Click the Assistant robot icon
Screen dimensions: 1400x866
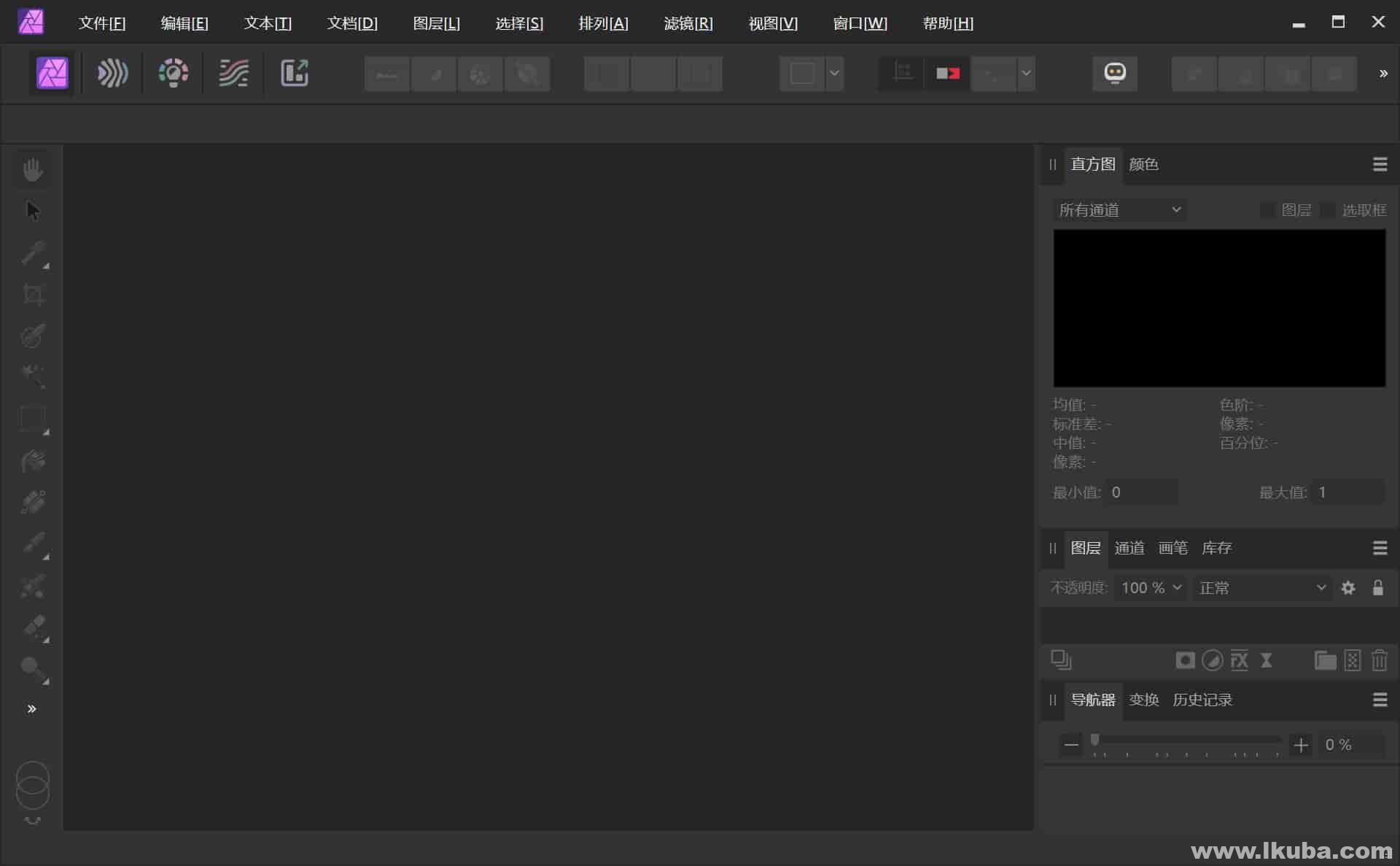coord(1114,73)
